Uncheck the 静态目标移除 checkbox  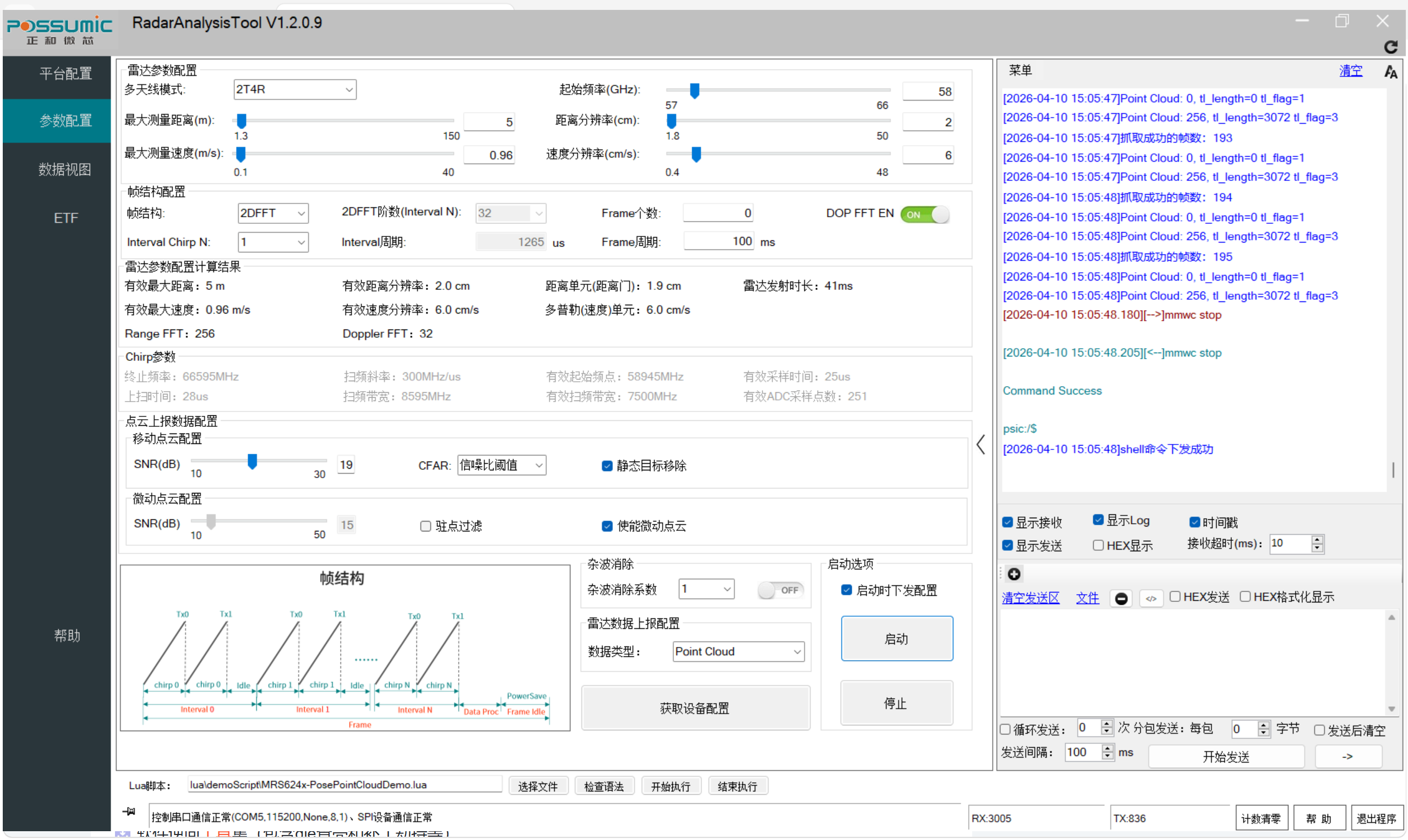[607, 466]
